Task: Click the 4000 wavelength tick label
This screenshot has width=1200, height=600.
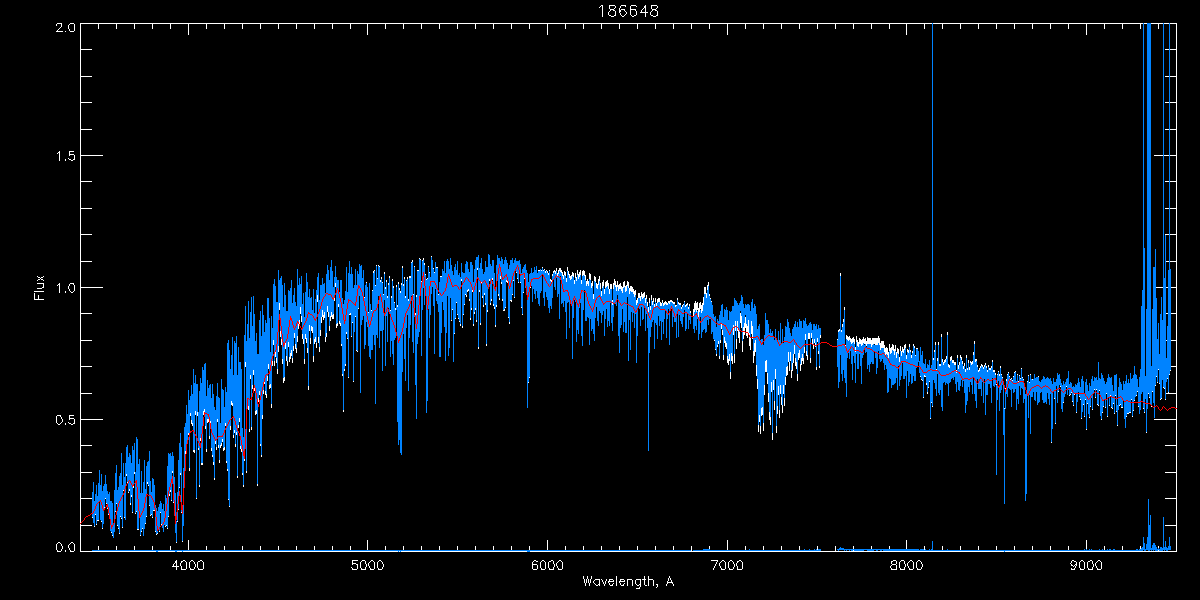Action: point(188,565)
